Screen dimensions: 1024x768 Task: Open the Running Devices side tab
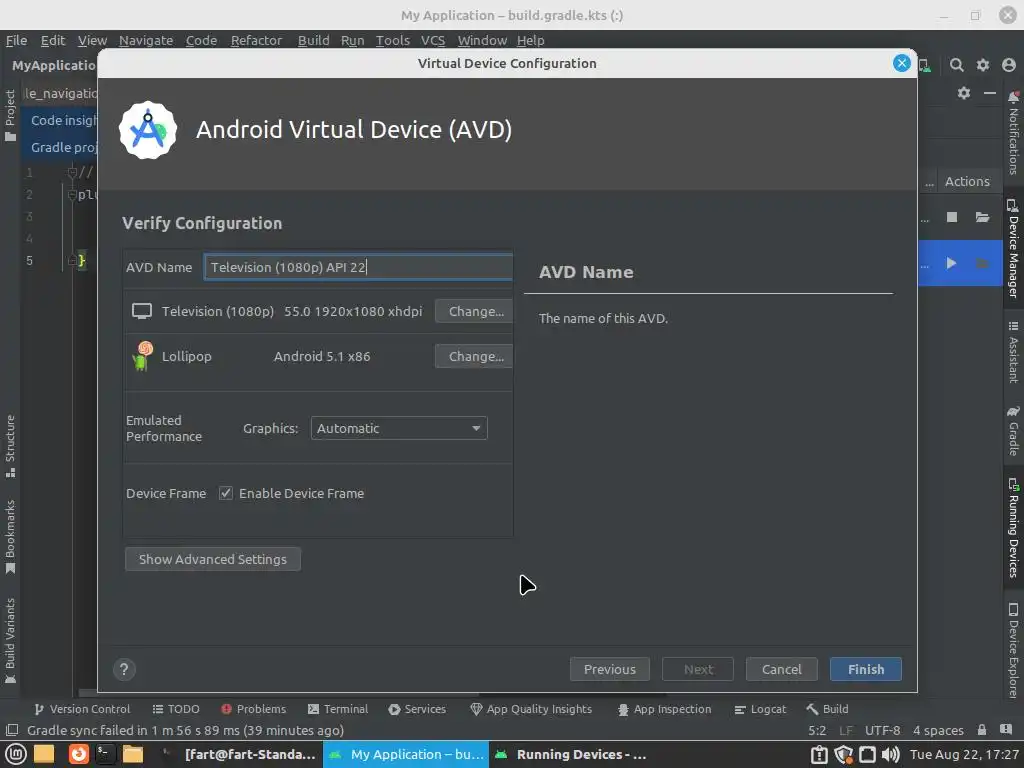[x=1013, y=528]
